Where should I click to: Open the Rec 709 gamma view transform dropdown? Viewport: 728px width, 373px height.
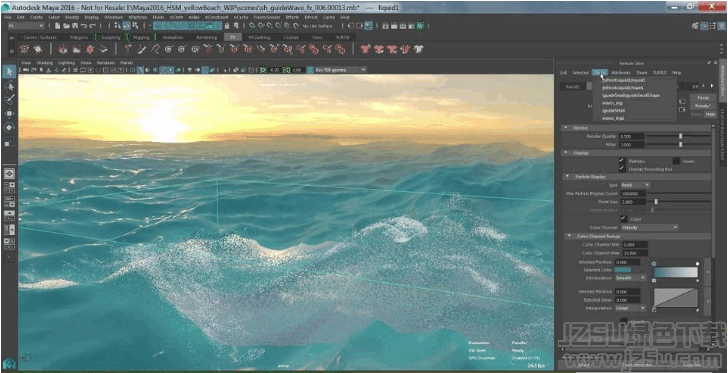pos(340,70)
